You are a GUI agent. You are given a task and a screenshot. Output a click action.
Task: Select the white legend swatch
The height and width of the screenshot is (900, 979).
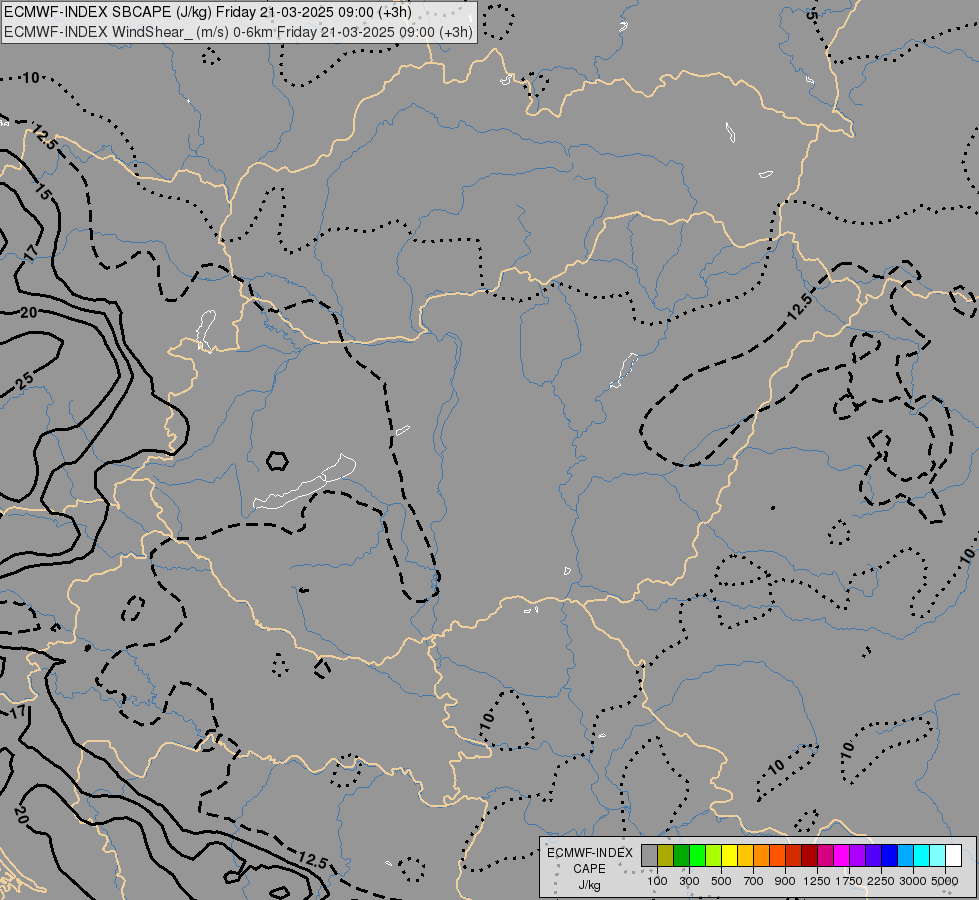(954, 856)
